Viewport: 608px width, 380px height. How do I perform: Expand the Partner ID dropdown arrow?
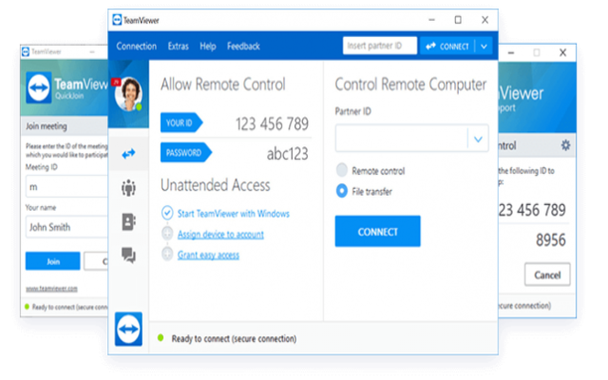click(x=478, y=139)
